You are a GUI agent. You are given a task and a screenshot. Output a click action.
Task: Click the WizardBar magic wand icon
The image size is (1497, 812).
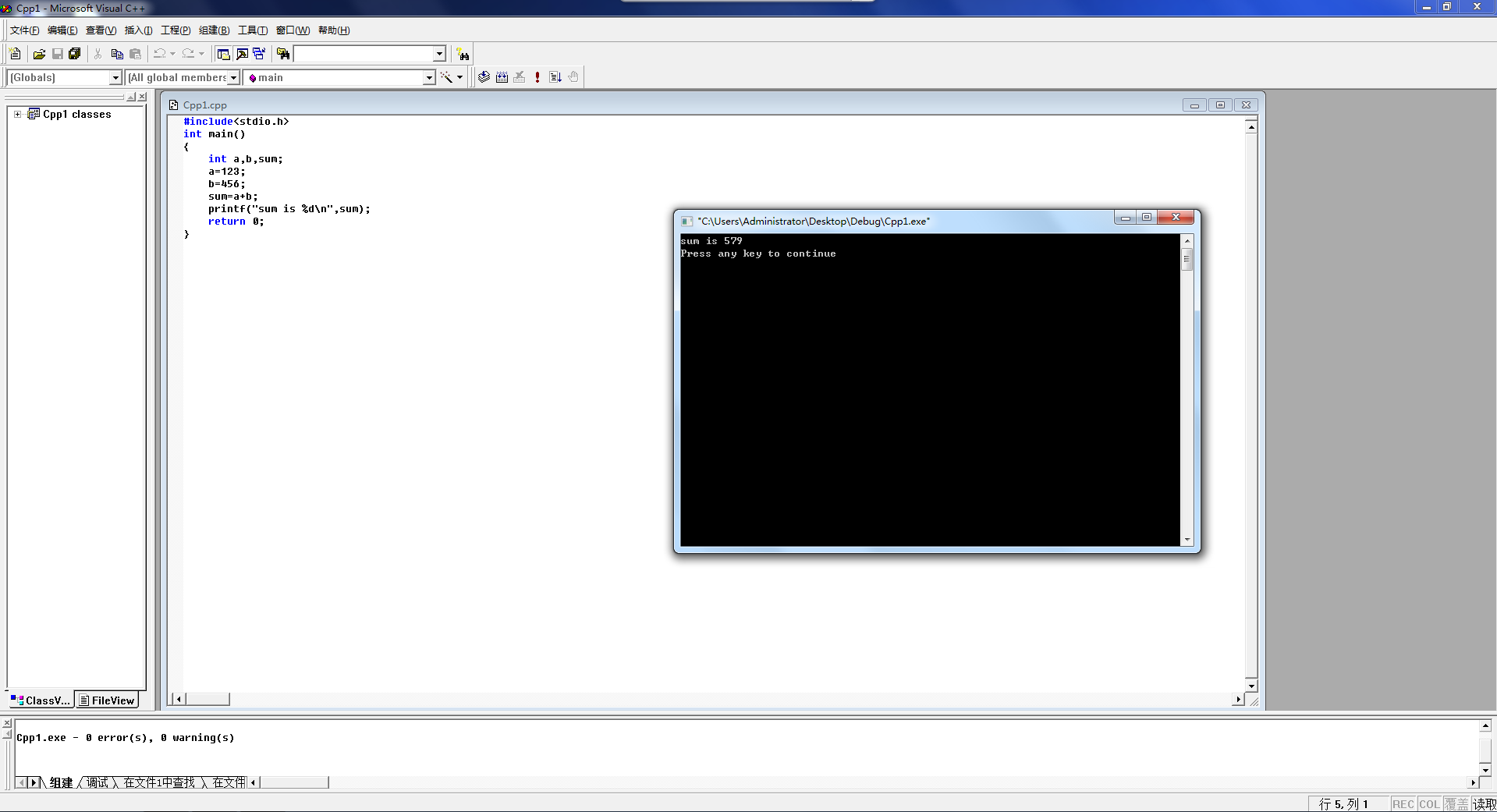[x=446, y=77]
